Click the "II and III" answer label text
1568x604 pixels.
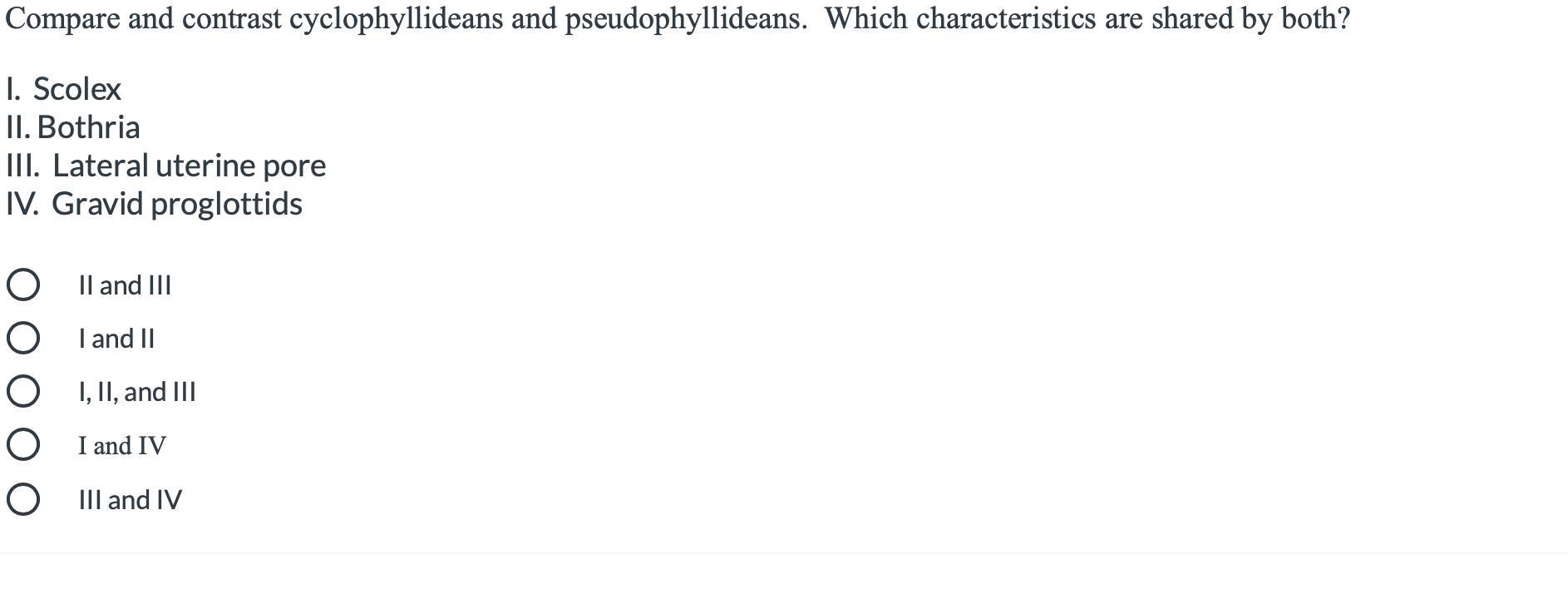(125, 285)
